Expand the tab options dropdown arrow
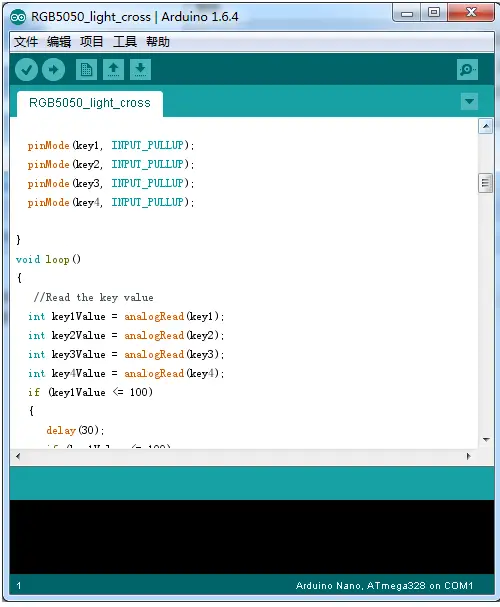 (x=469, y=101)
